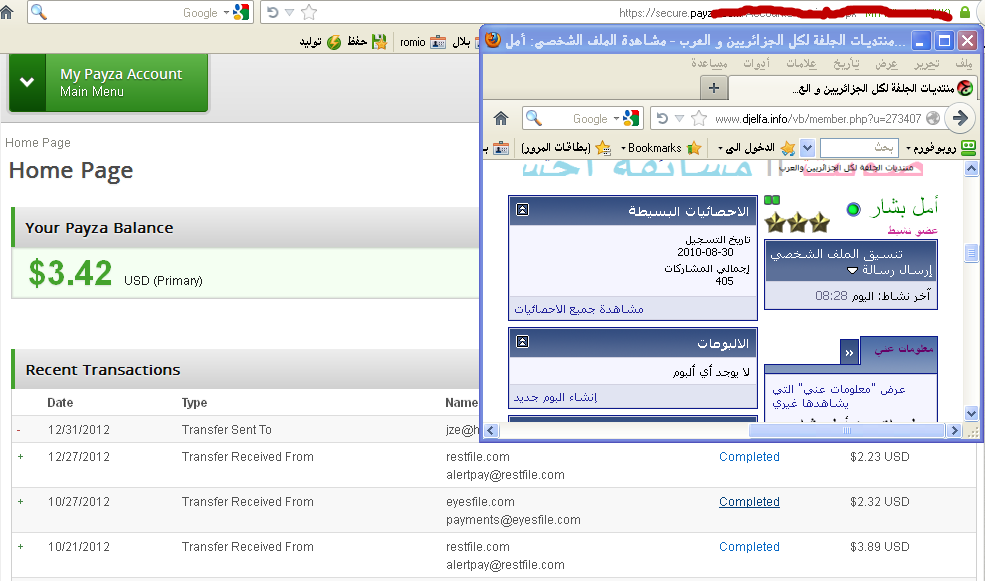985x581 pixels.
Task: Click the double-arrow button beside معلومات عني tab
Action: 849,352
